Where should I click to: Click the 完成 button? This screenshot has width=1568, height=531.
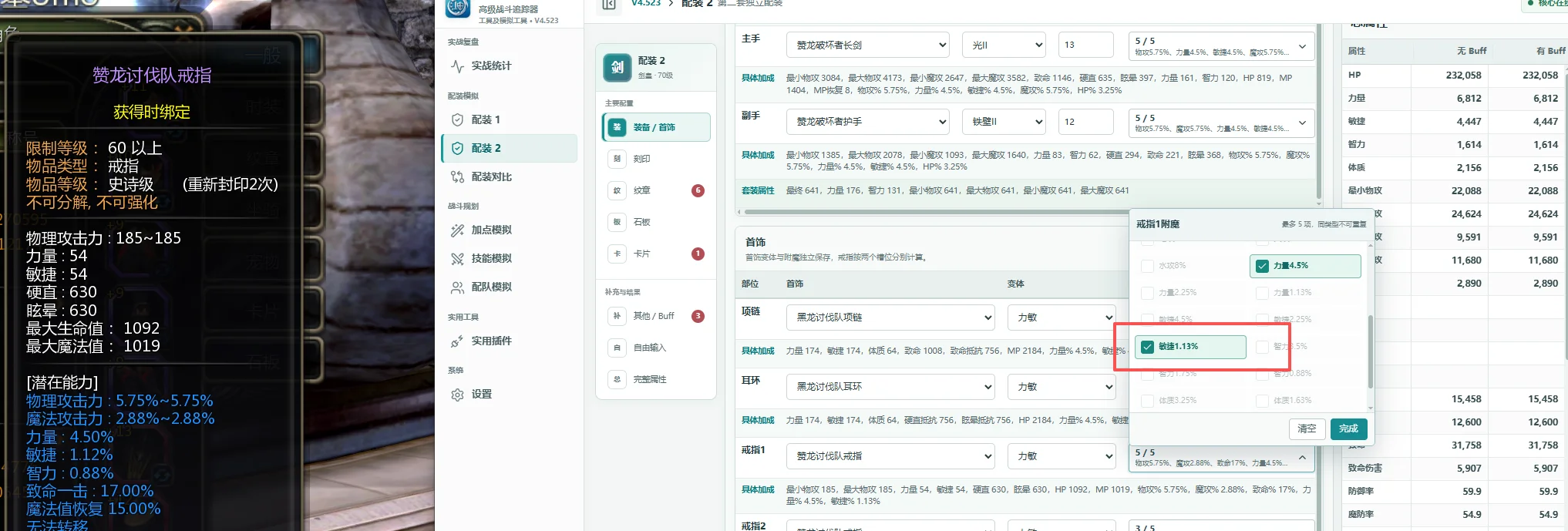click(1348, 428)
